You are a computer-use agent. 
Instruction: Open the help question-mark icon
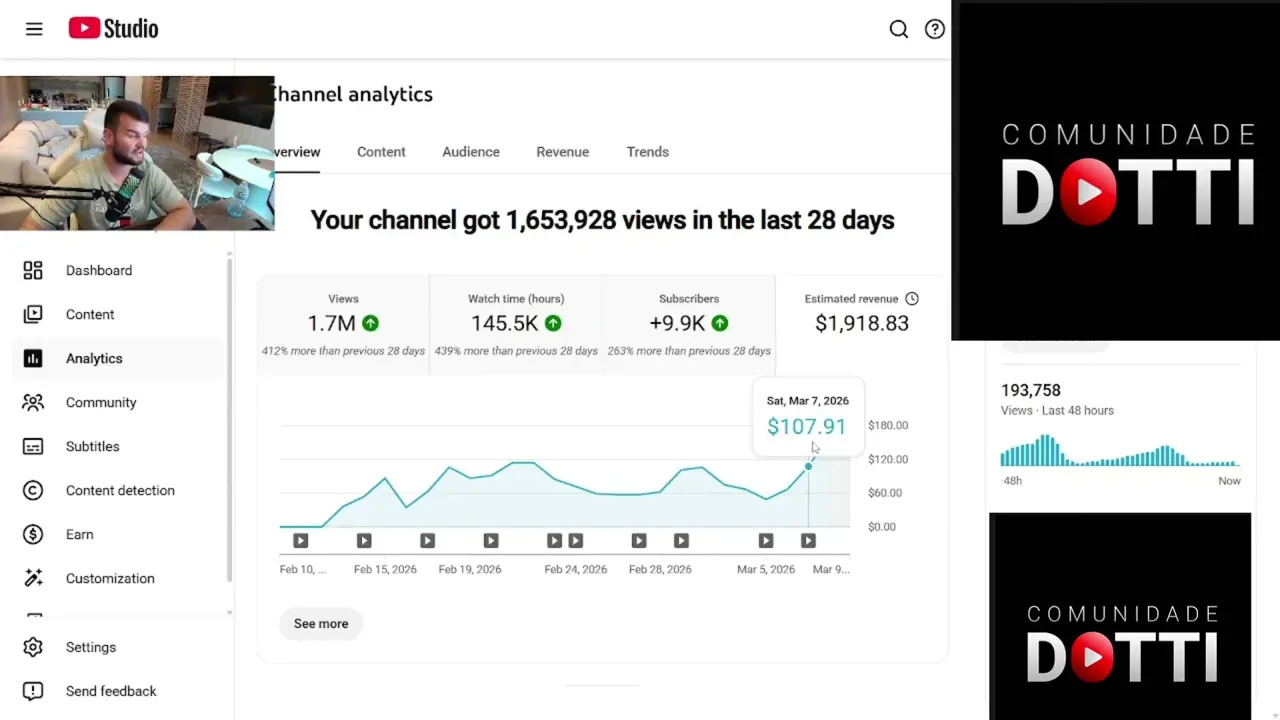click(x=935, y=29)
